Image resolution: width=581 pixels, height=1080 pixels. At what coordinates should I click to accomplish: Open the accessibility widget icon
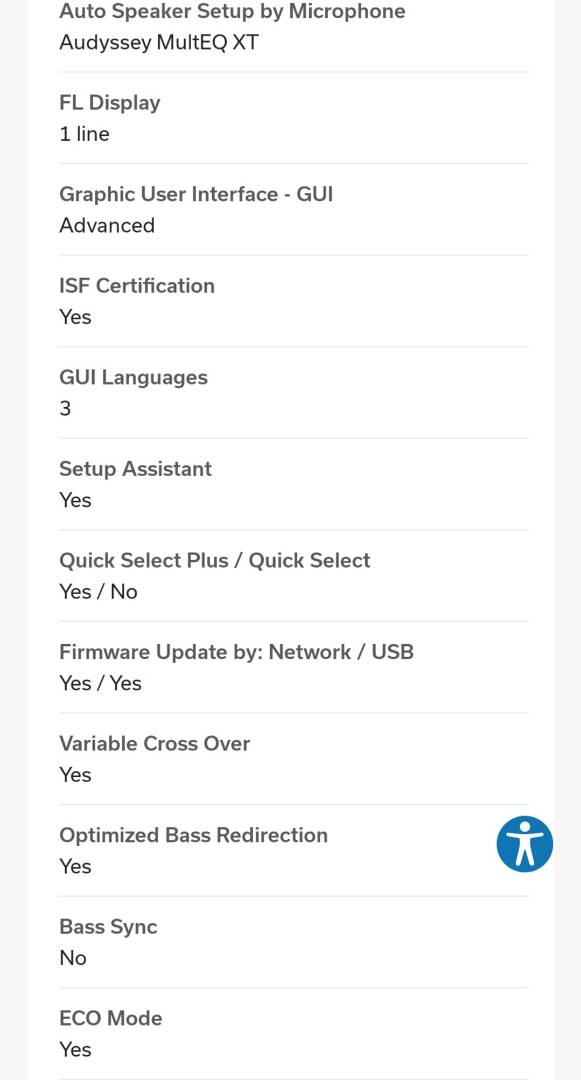click(x=525, y=844)
